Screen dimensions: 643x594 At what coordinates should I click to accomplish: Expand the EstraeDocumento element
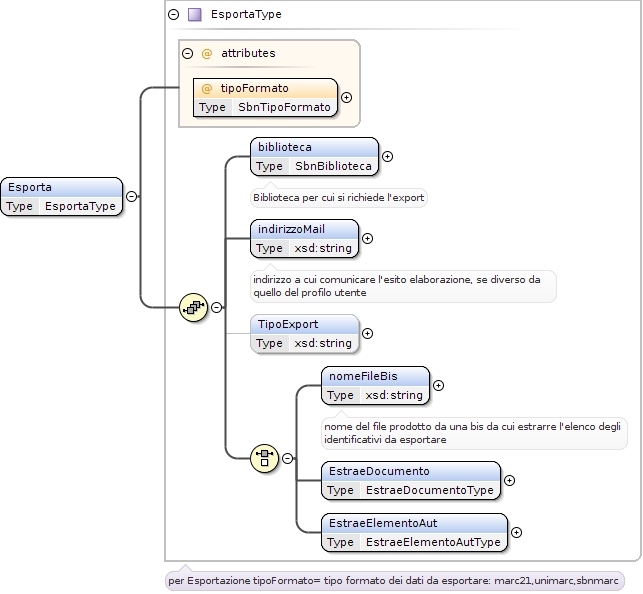[x=509, y=480]
